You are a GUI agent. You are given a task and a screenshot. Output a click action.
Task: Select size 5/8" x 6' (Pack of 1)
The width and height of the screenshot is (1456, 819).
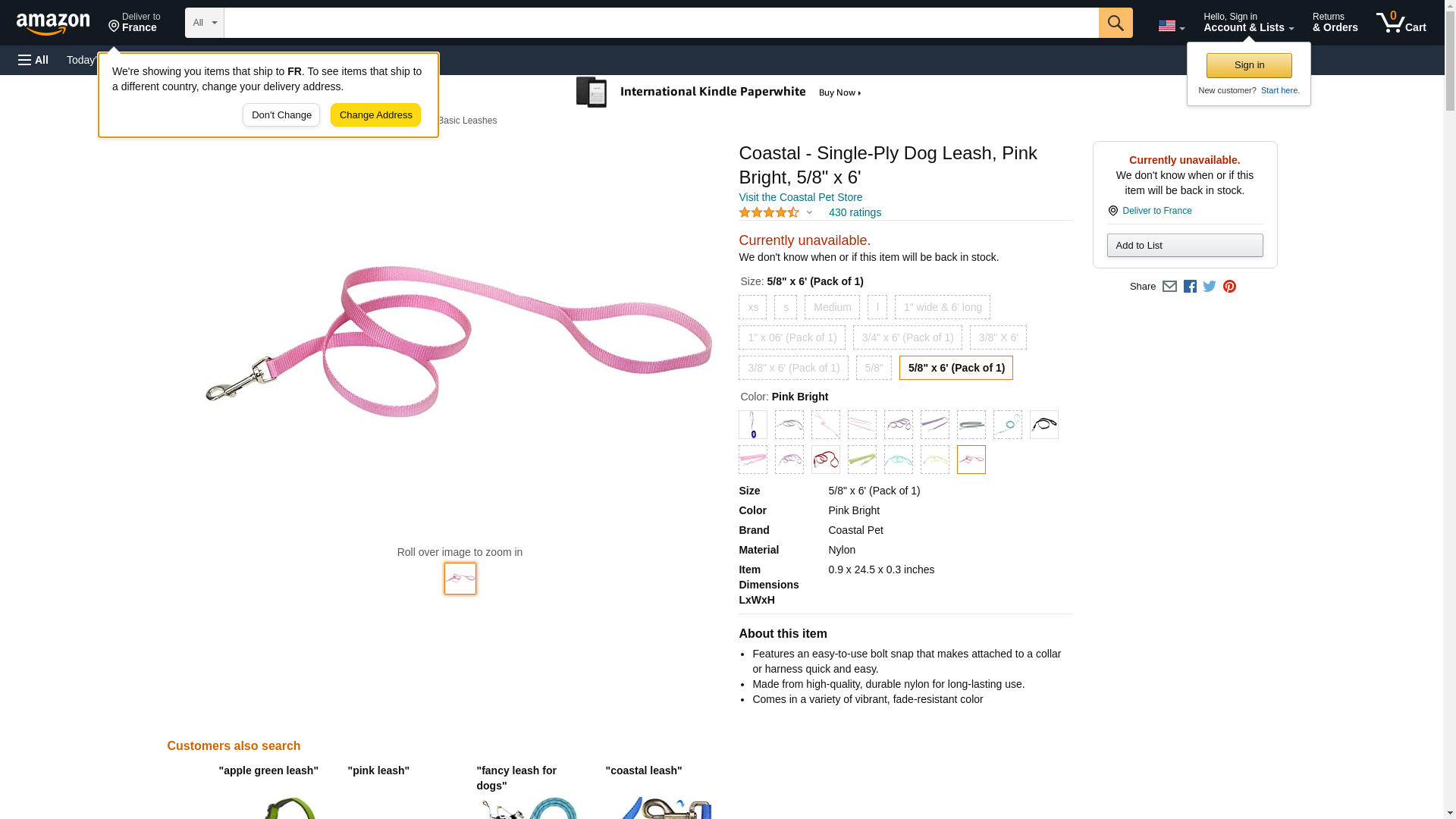(x=955, y=368)
